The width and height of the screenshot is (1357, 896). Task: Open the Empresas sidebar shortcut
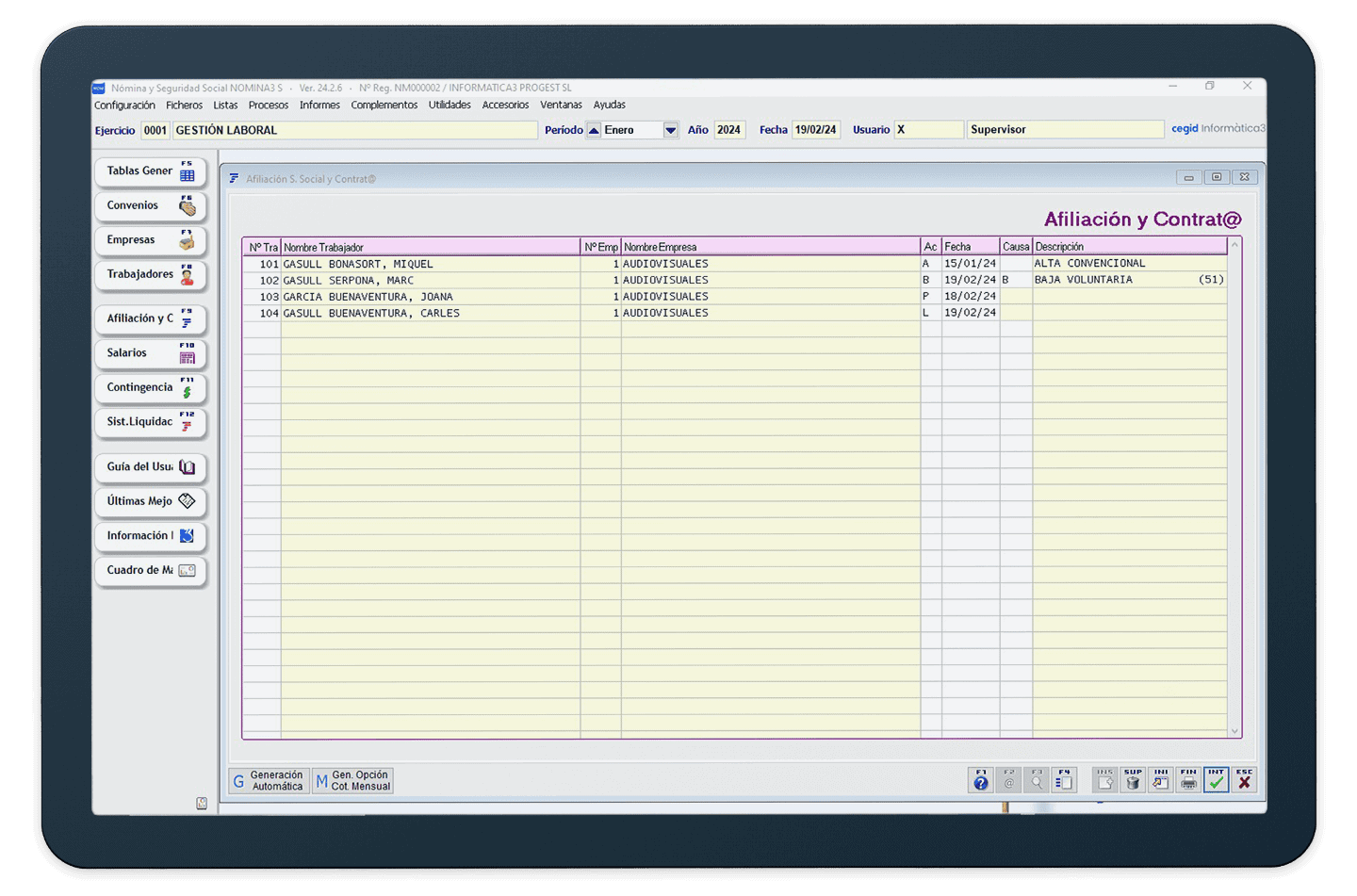150,240
